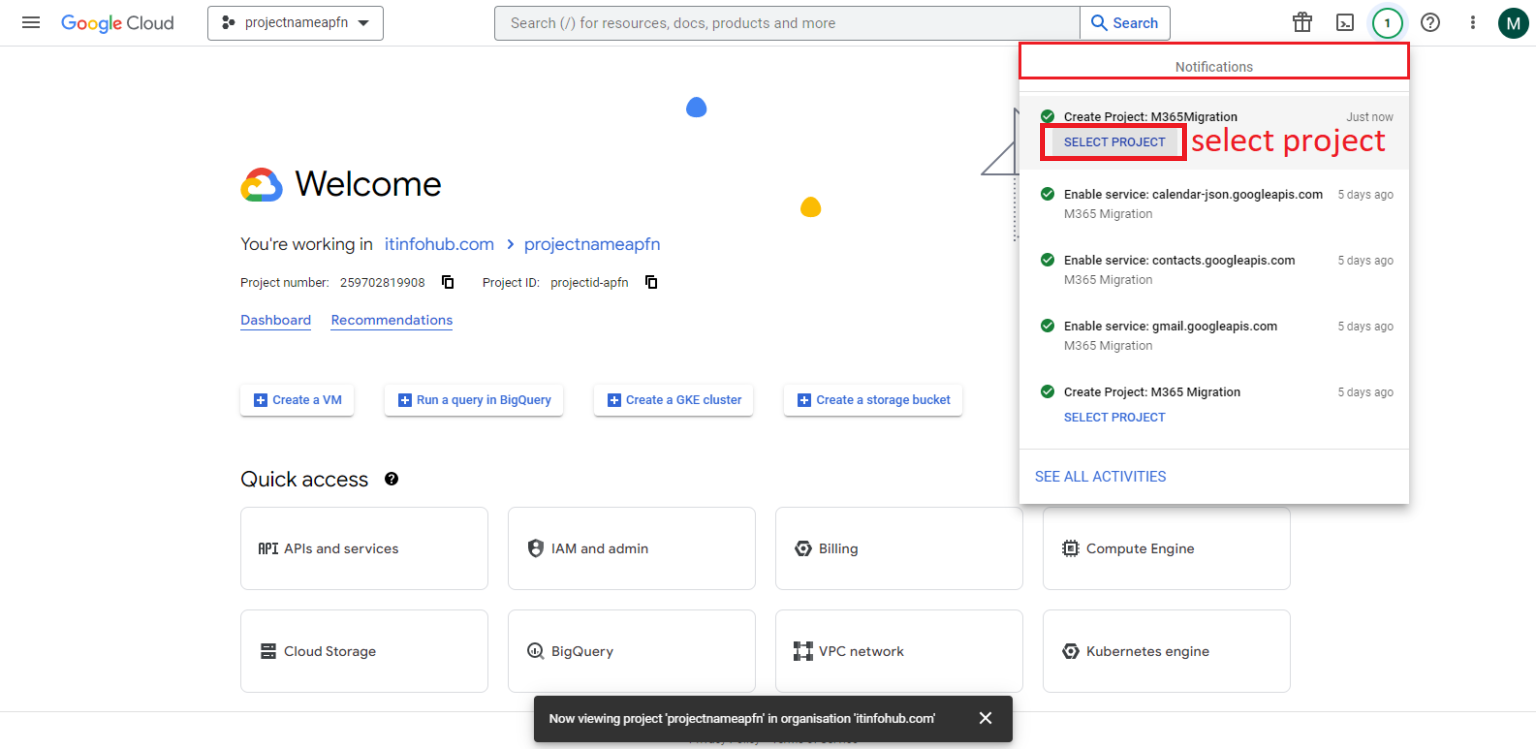Copy the project ID

tap(651, 282)
